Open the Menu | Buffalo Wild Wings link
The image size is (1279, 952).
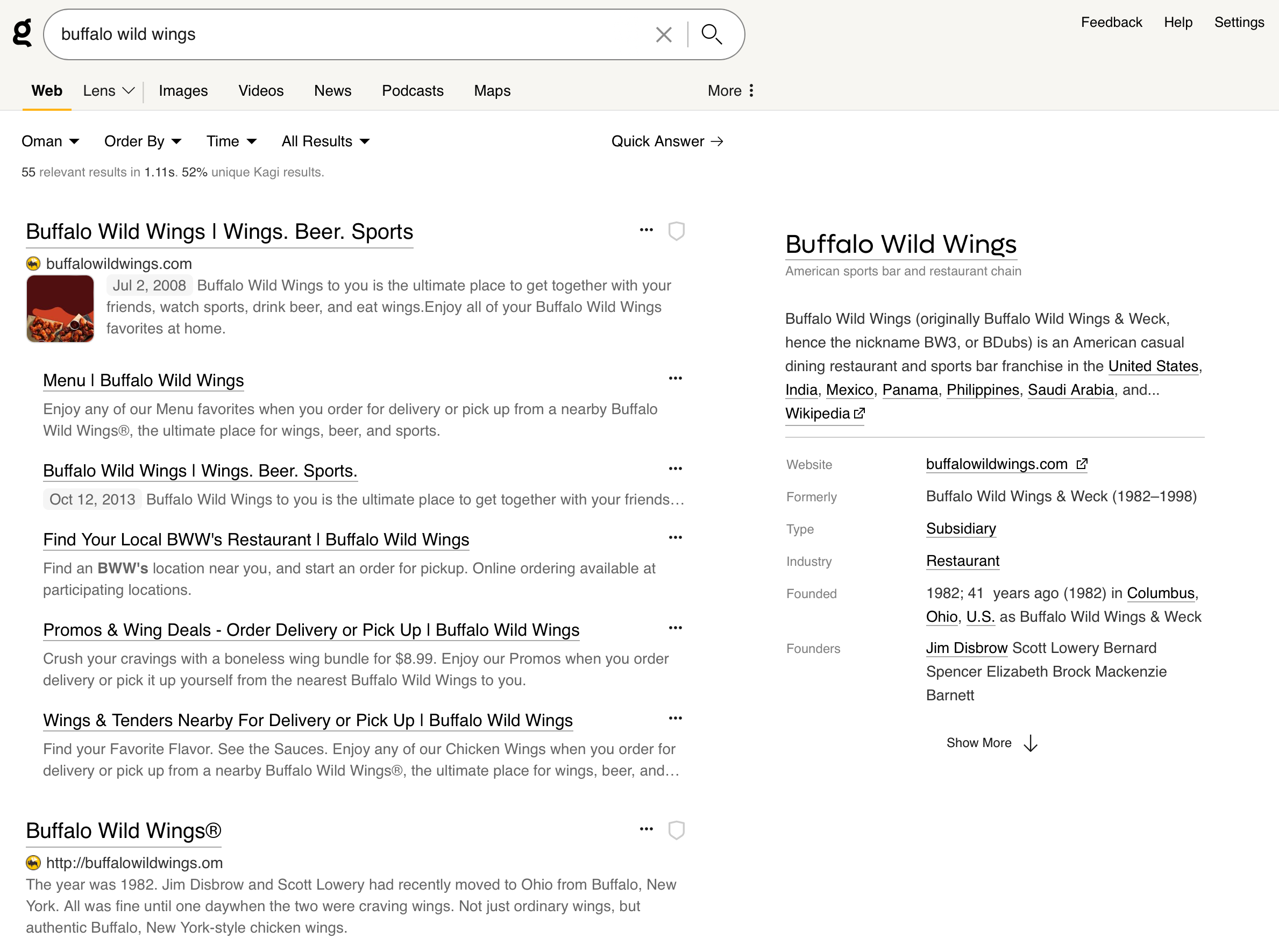click(x=144, y=380)
